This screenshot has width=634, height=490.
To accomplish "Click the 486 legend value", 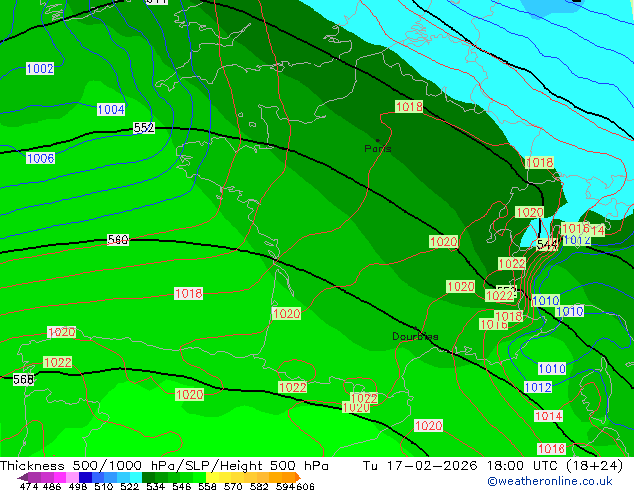I will (52, 486).
